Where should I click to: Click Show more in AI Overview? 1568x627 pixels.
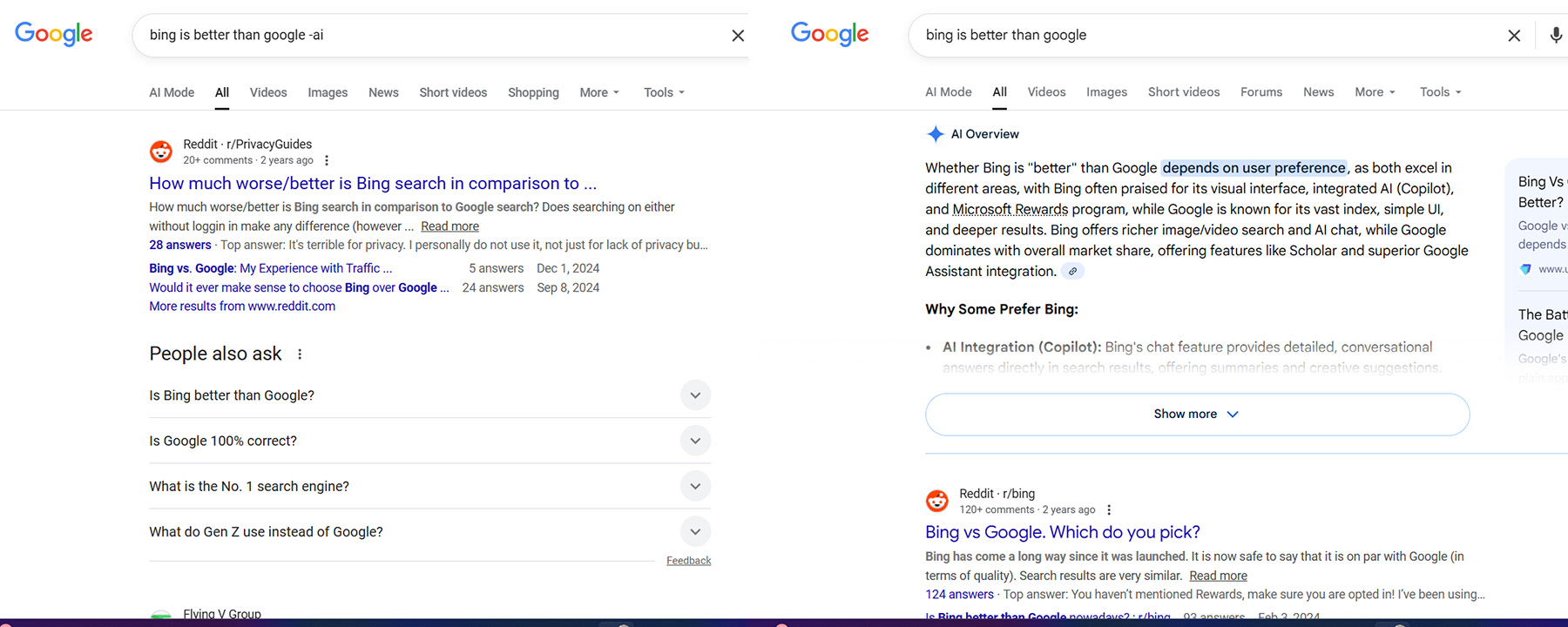pyautogui.click(x=1197, y=415)
